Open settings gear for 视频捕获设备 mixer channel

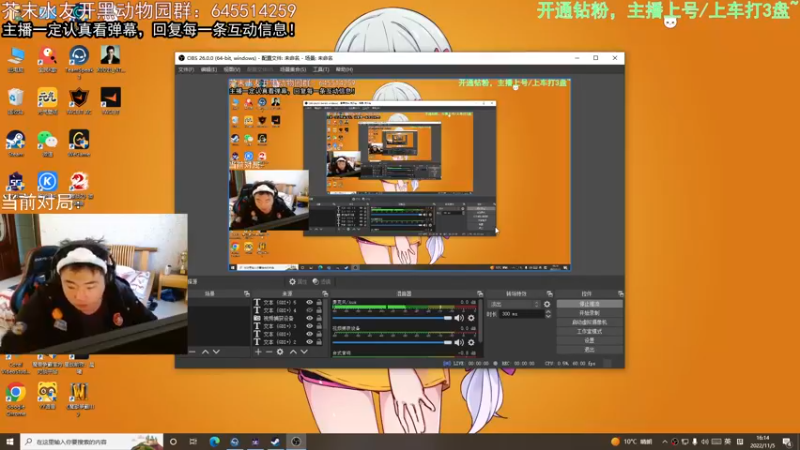point(471,342)
